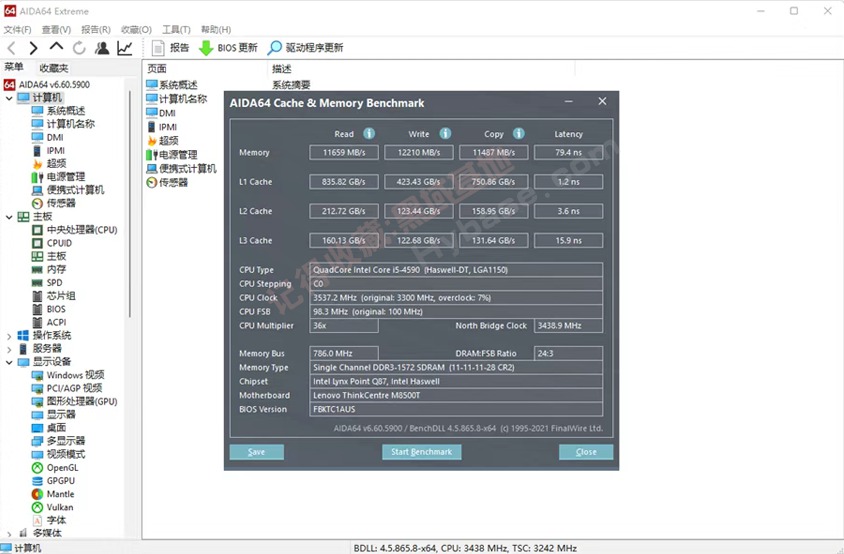Click the user profile icon in toolbar
Viewport: 844px width, 554px height.
(102, 48)
